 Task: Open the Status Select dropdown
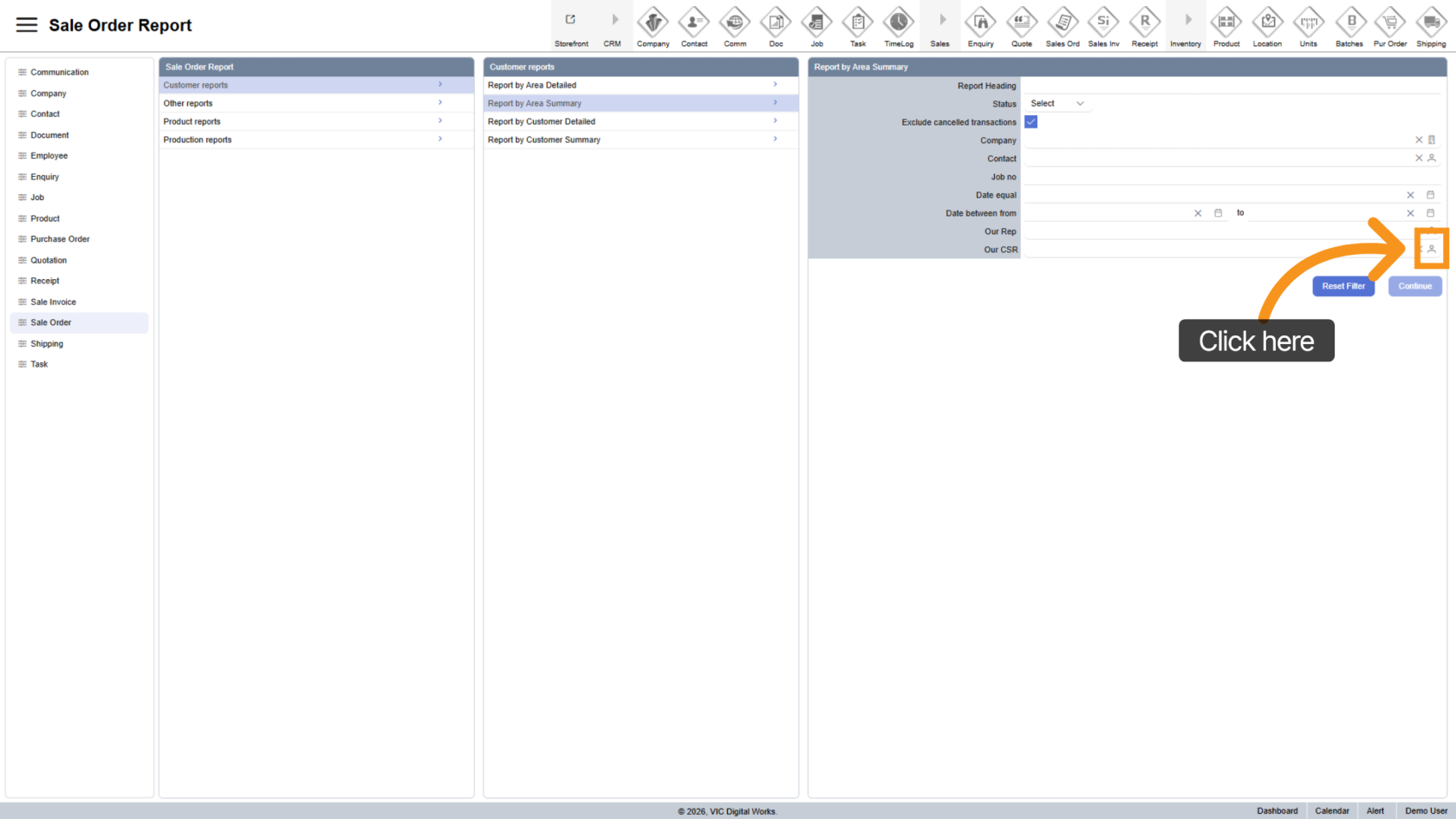click(1056, 104)
